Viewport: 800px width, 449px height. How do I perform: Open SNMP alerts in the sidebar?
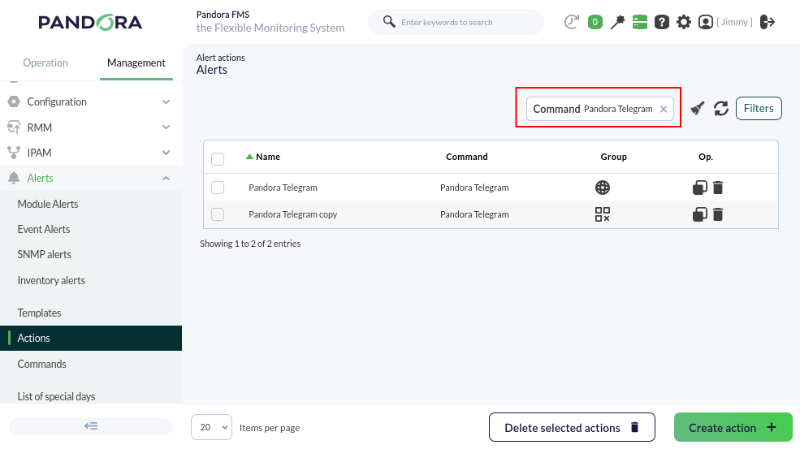click(44, 254)
